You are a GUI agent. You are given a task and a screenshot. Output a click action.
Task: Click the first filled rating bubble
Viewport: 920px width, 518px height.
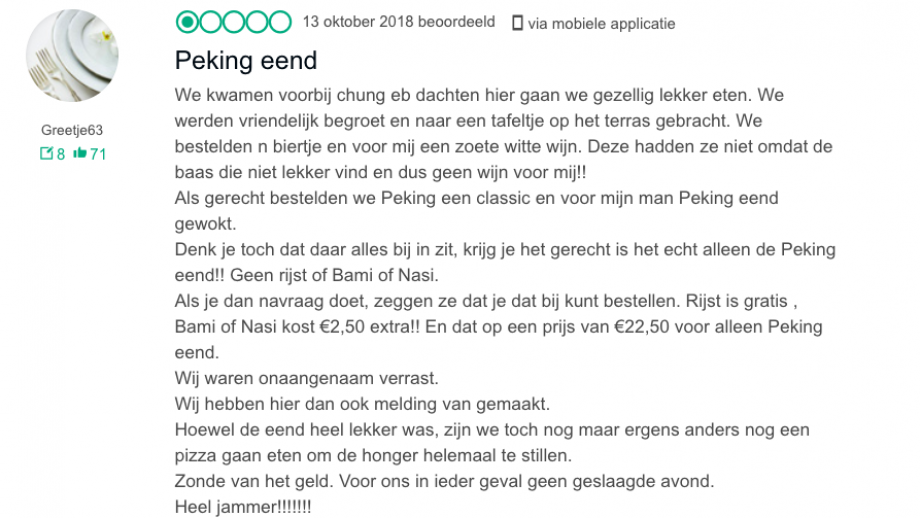[187, 22]
